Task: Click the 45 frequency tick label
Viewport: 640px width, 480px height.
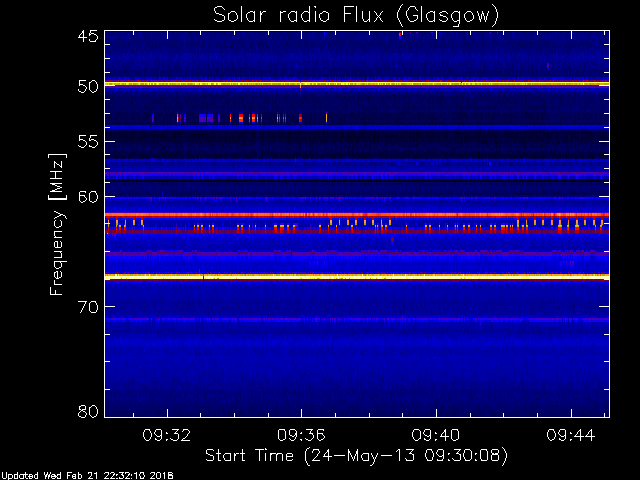Action: coord(88,37)
